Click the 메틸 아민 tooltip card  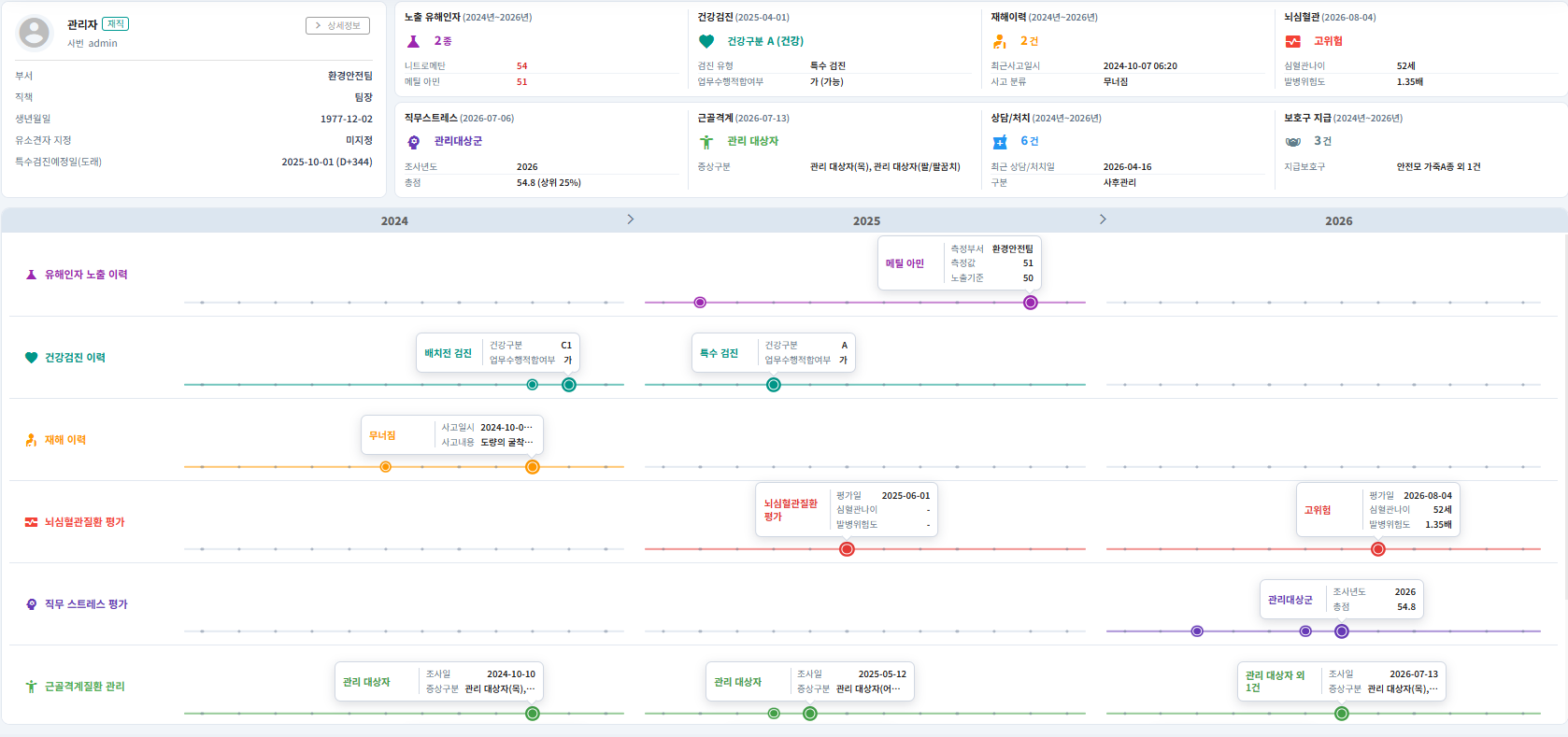point(960,263)
